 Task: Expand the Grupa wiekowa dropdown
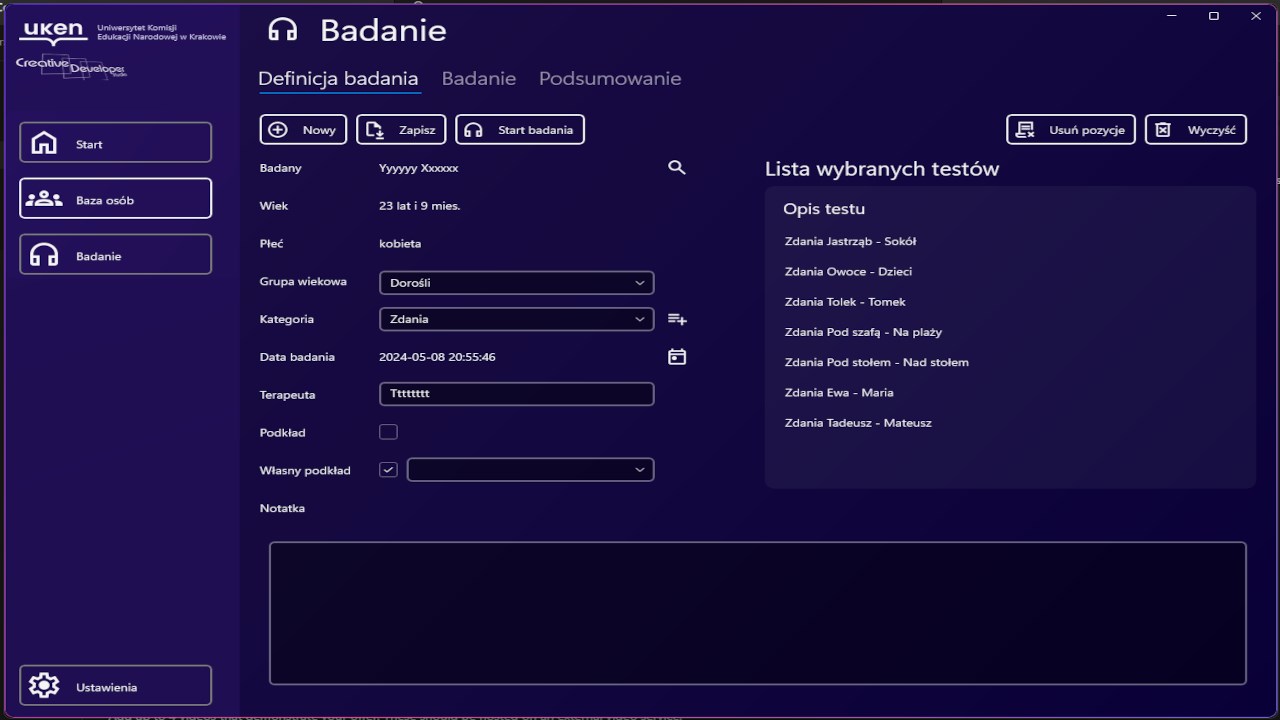517,283
